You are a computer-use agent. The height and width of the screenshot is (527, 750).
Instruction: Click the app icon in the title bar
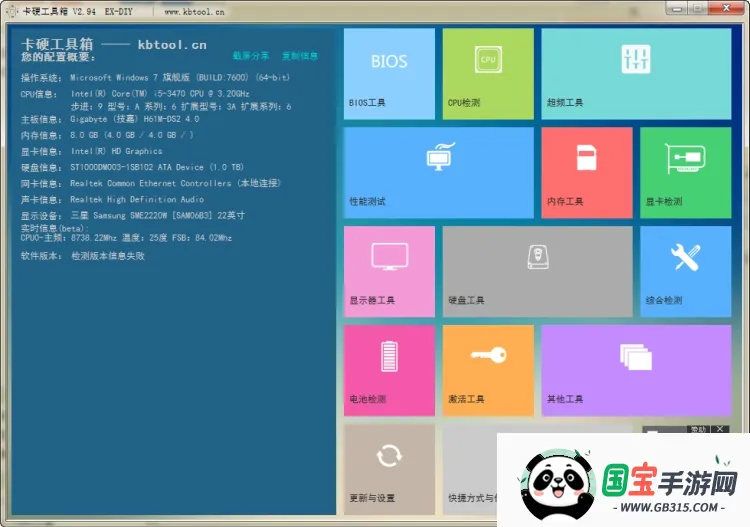click(x=12, y=11)
